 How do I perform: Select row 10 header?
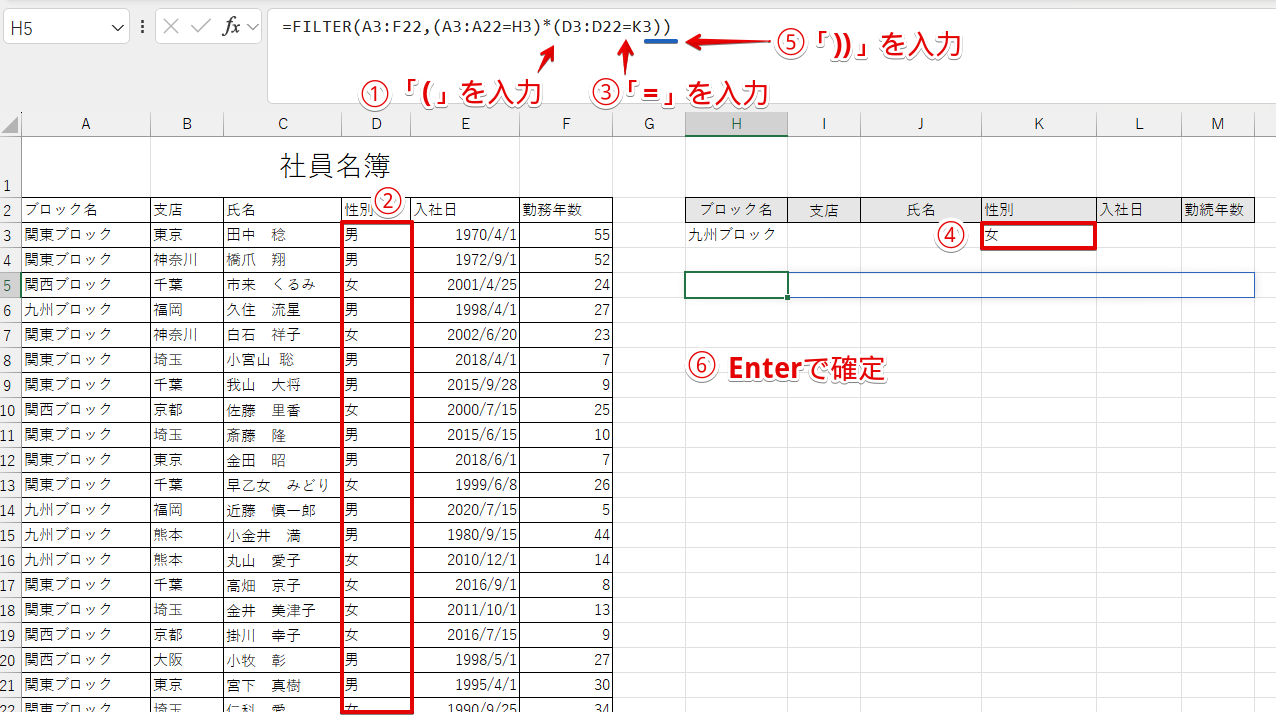pyautogui.click(x=10, y=410)
